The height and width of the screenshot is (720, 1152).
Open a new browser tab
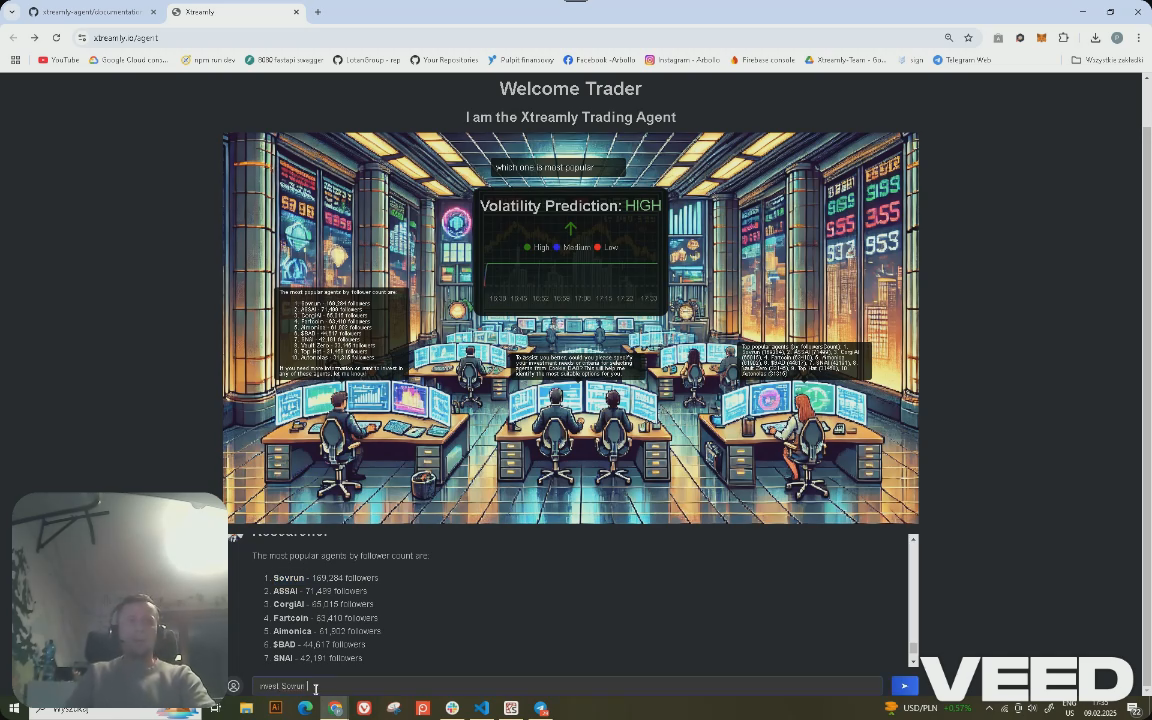317,12
